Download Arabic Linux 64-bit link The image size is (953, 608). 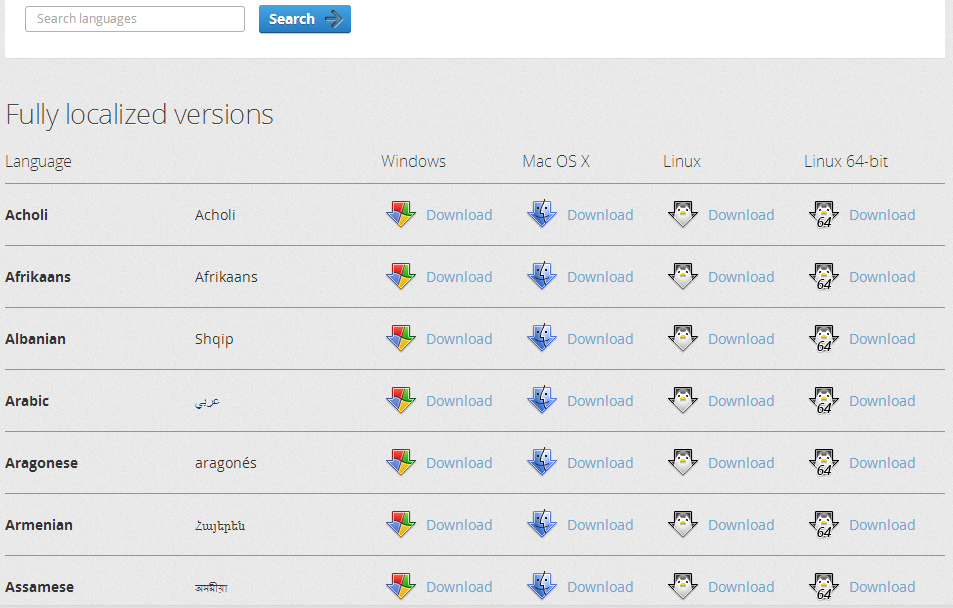(882, 401)
